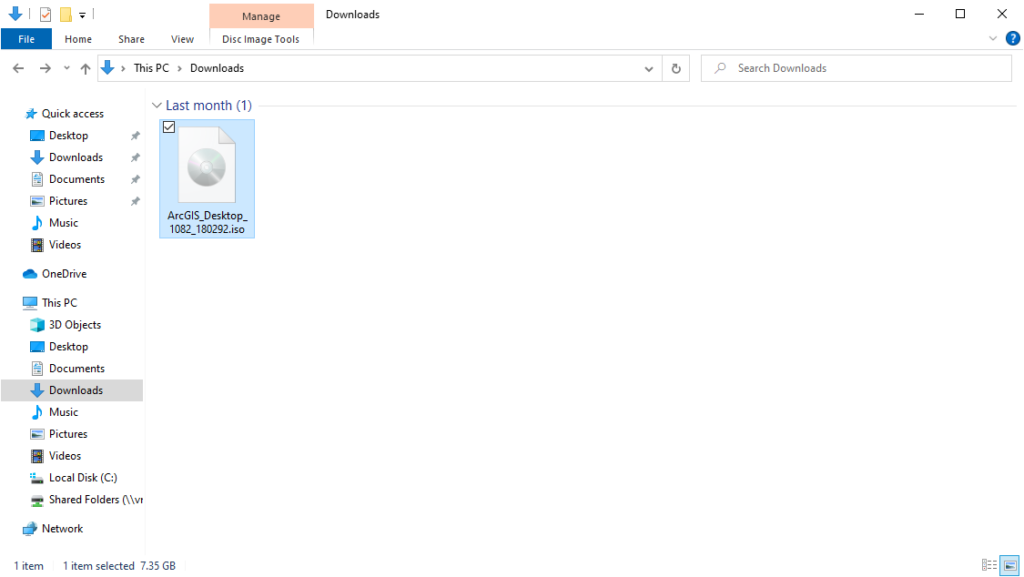
Task: Open Help with the question mark icon
Action: click(x=1012, y=39)
